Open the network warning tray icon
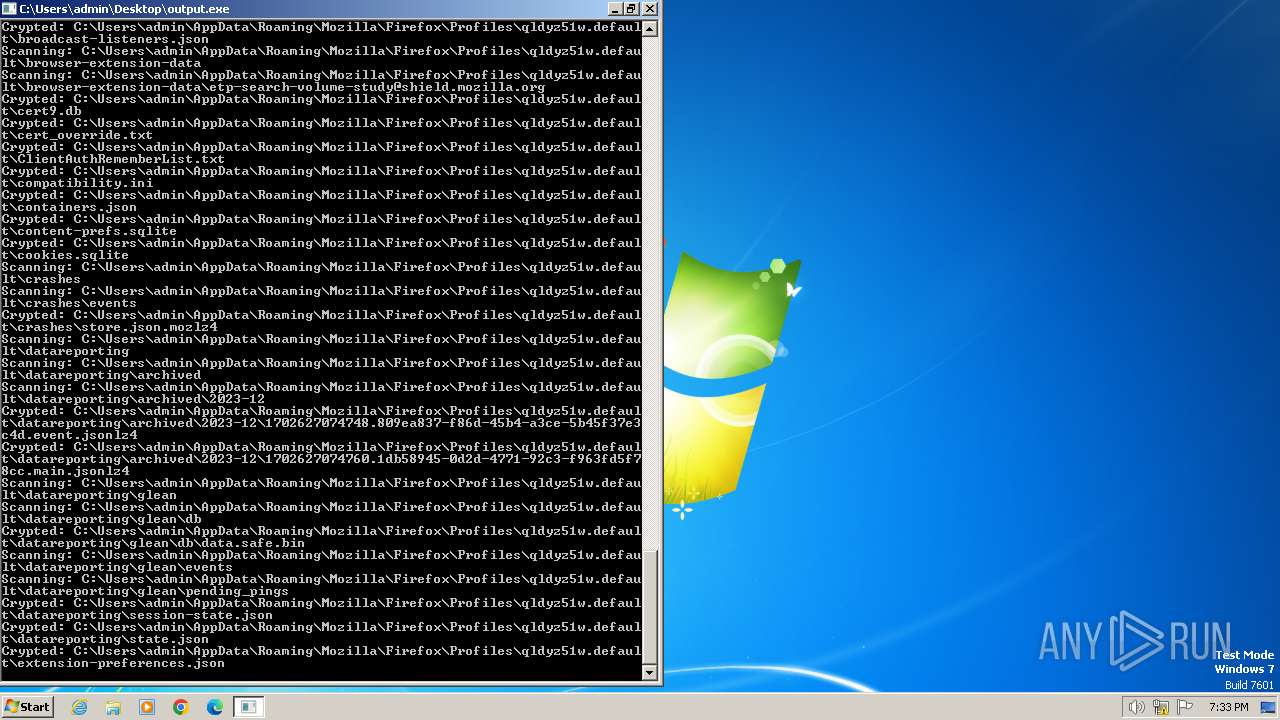This screenshot has width=1280, height=720. click(x=1160, y=707)
